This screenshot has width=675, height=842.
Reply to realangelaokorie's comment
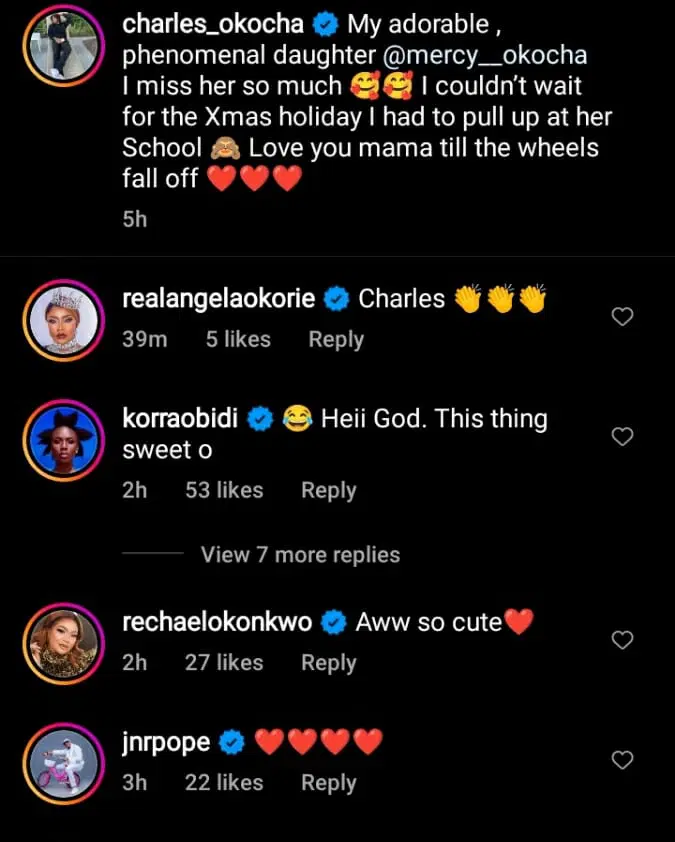click(x=336, y=340)
